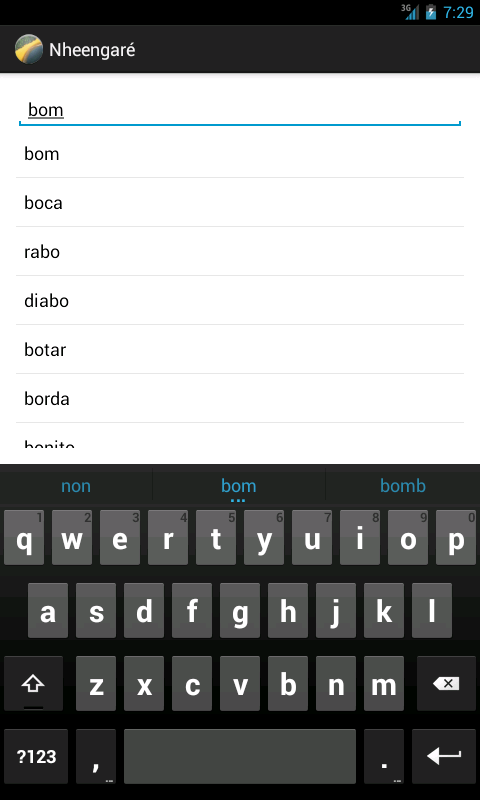The image size is (480, 800).
Task: Toggle the shift key on the keyboard
Action: [34, 684]
